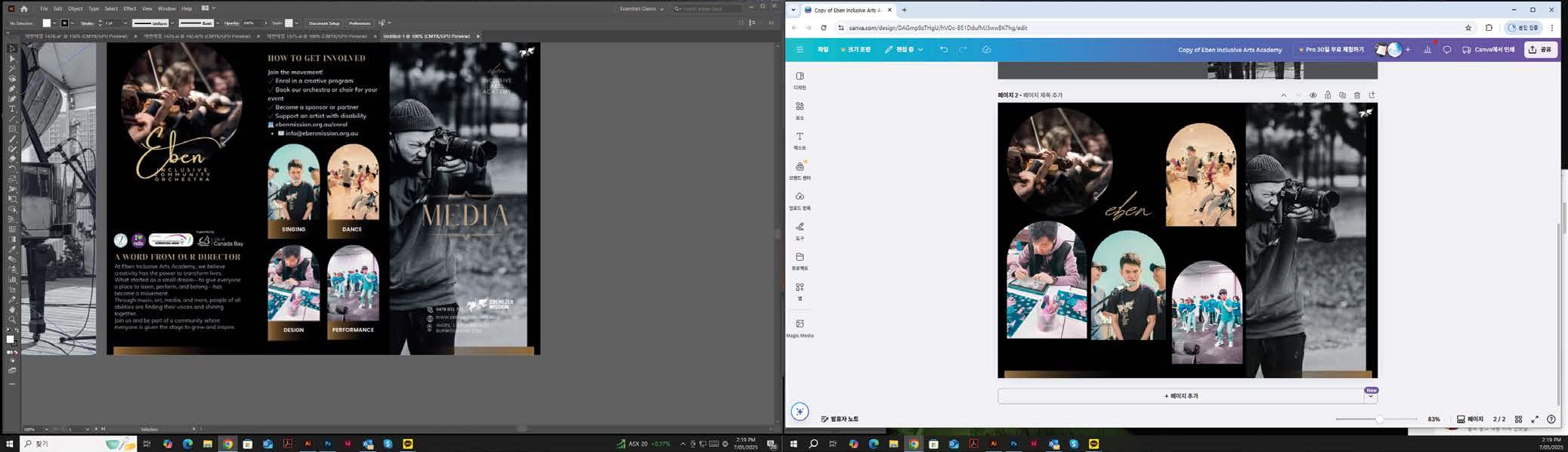Click Print with Canva (Canva에서 인쇄) button
Image resolution: width=1568 pixels, height=452 pixels.
1489,49
